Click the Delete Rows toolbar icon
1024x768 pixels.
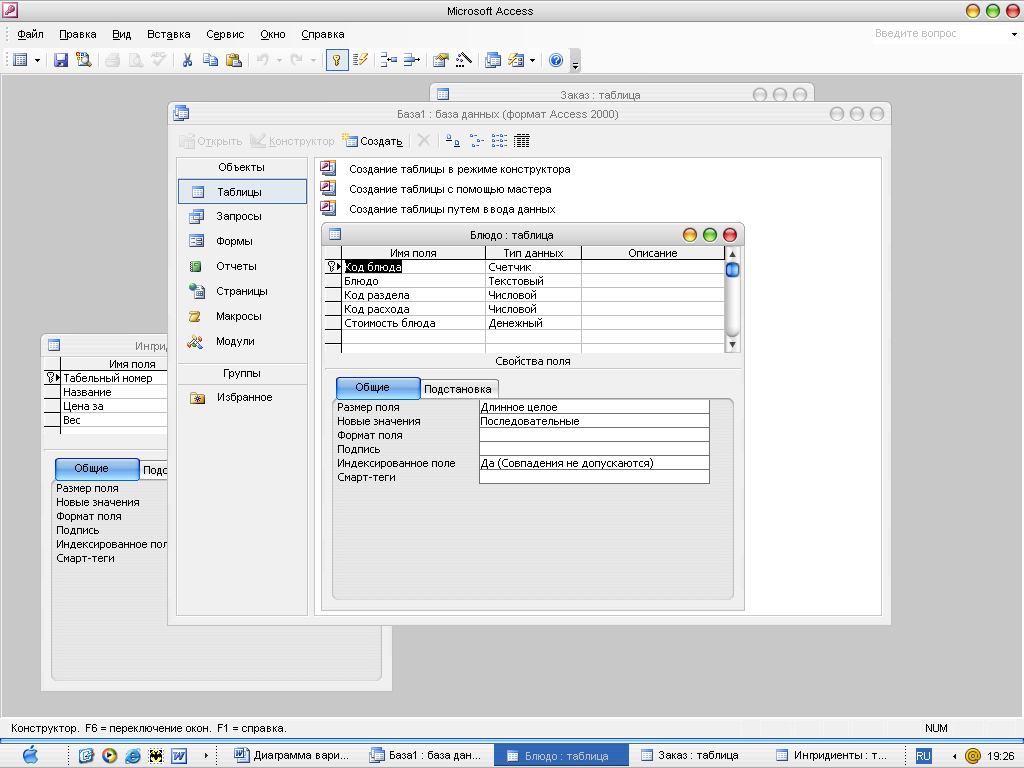click(x=411, y=60)
